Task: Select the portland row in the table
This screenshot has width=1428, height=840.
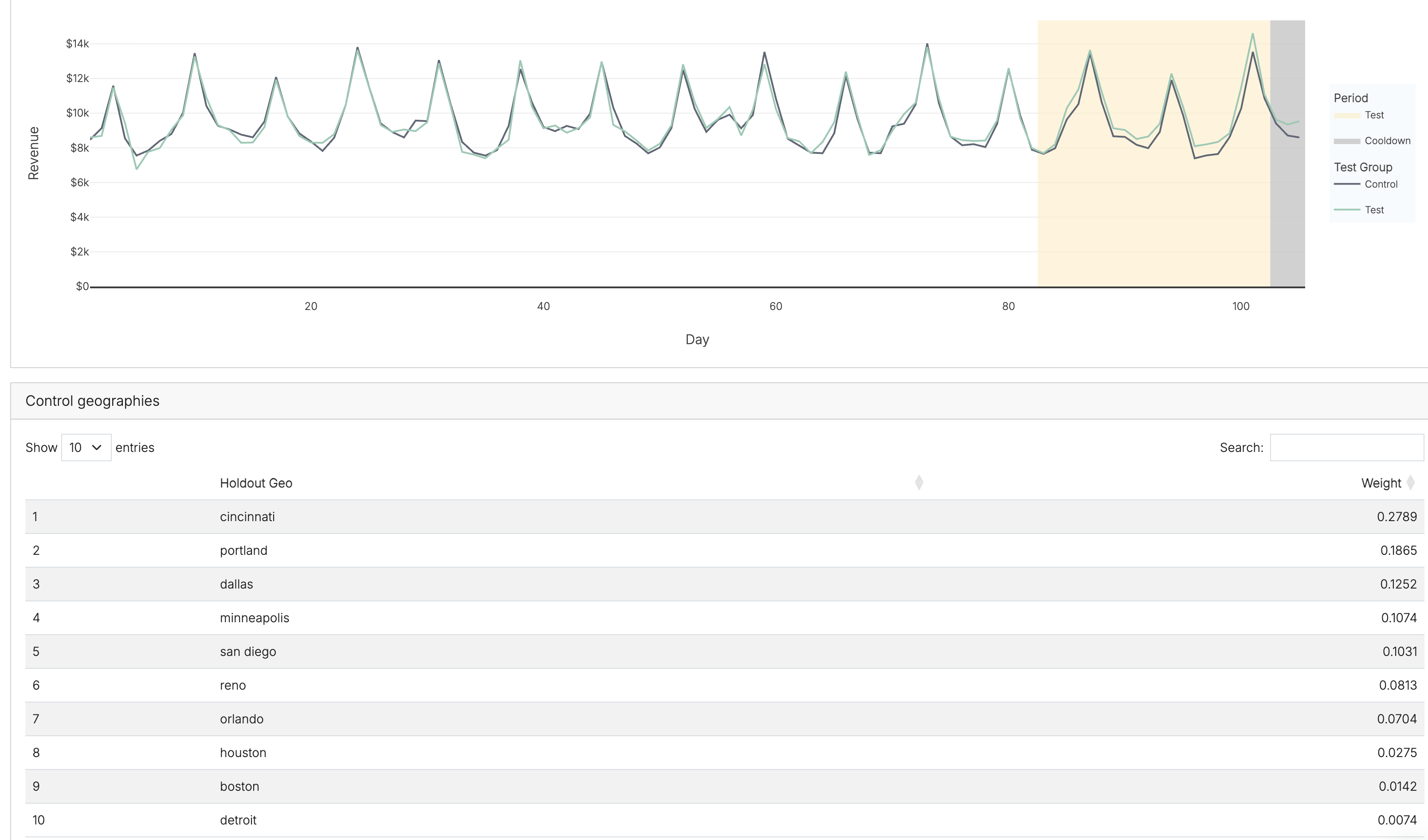Action: tap(243, 550)
